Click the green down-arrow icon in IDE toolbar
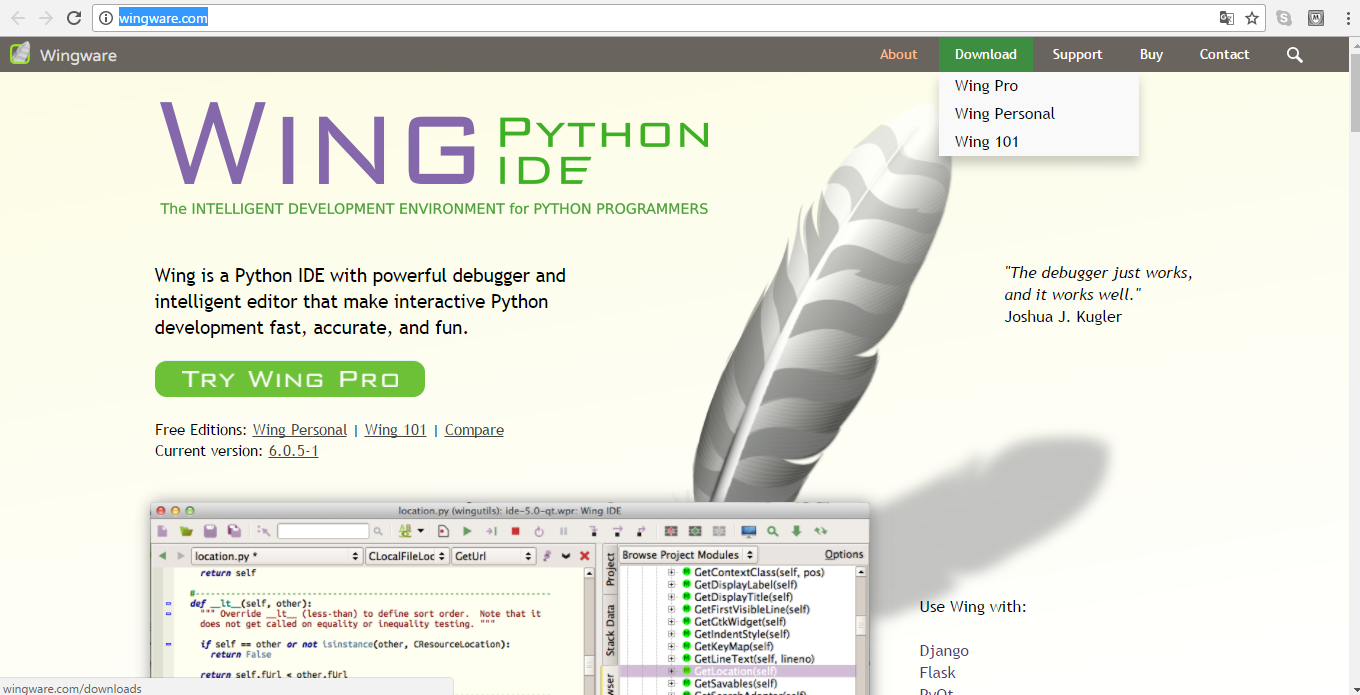 796,531
